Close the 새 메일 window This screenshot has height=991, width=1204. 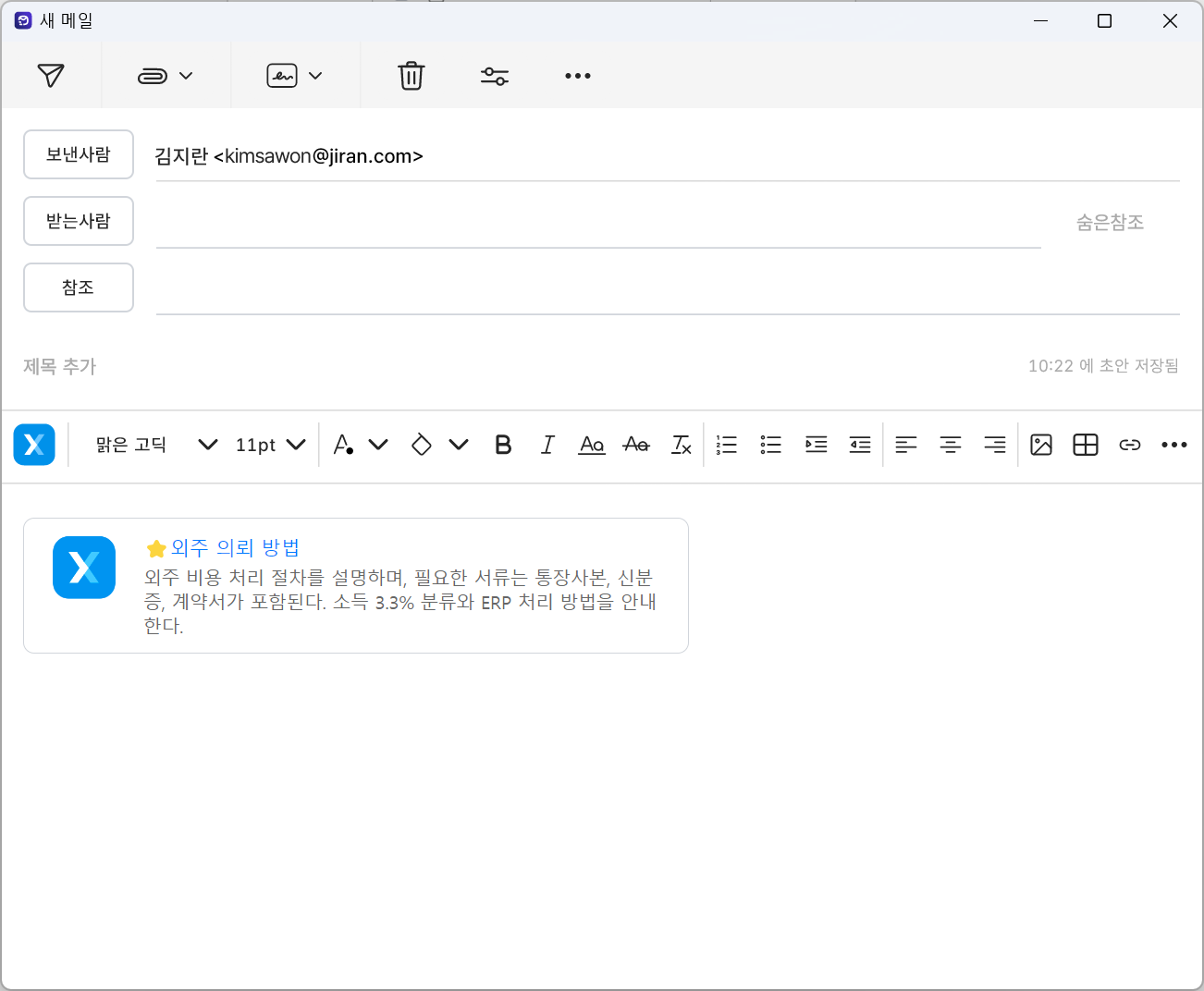pyautogui.click(x=1170, y=20)
